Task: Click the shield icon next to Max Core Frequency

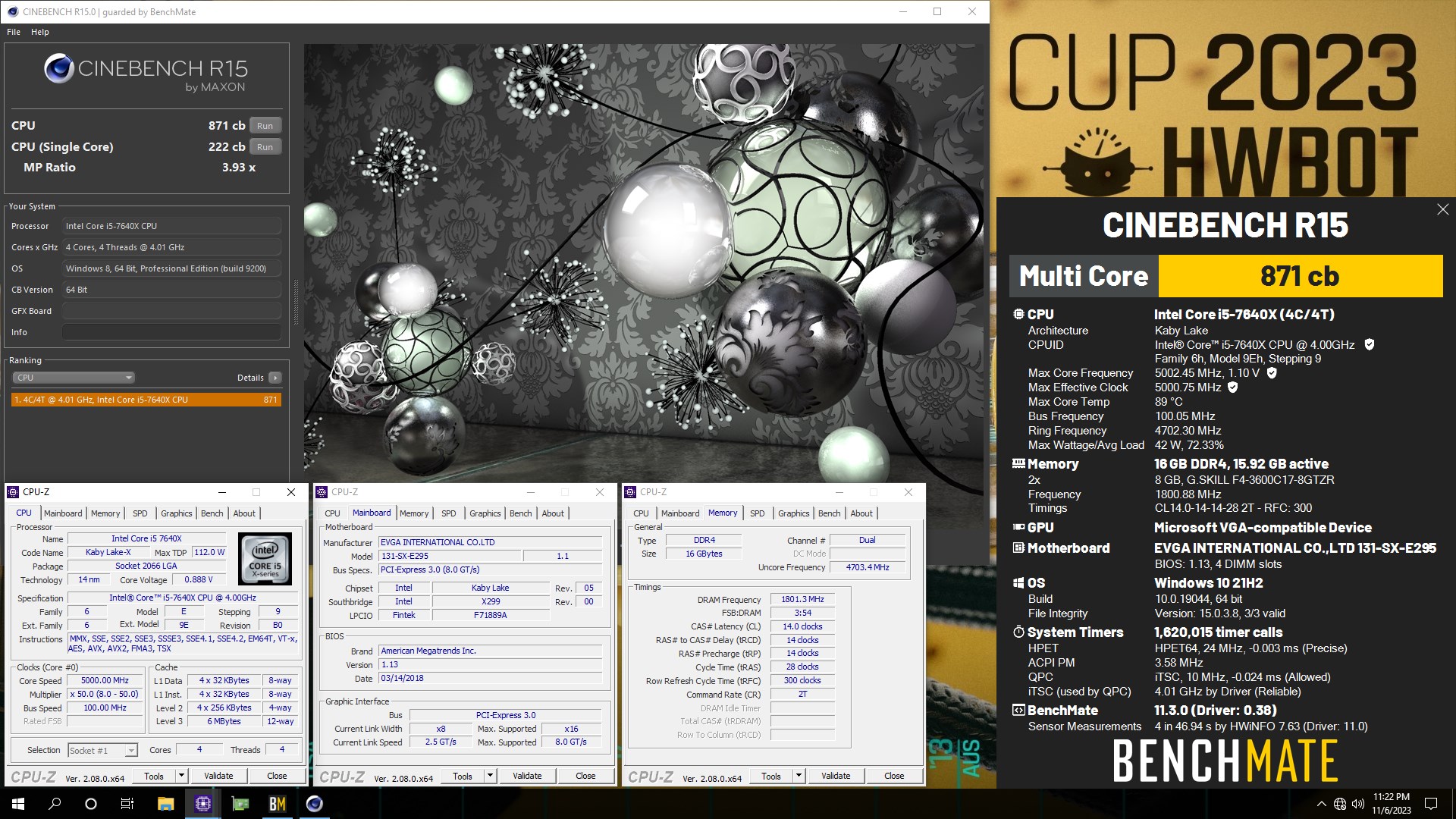Action: 1272,373
